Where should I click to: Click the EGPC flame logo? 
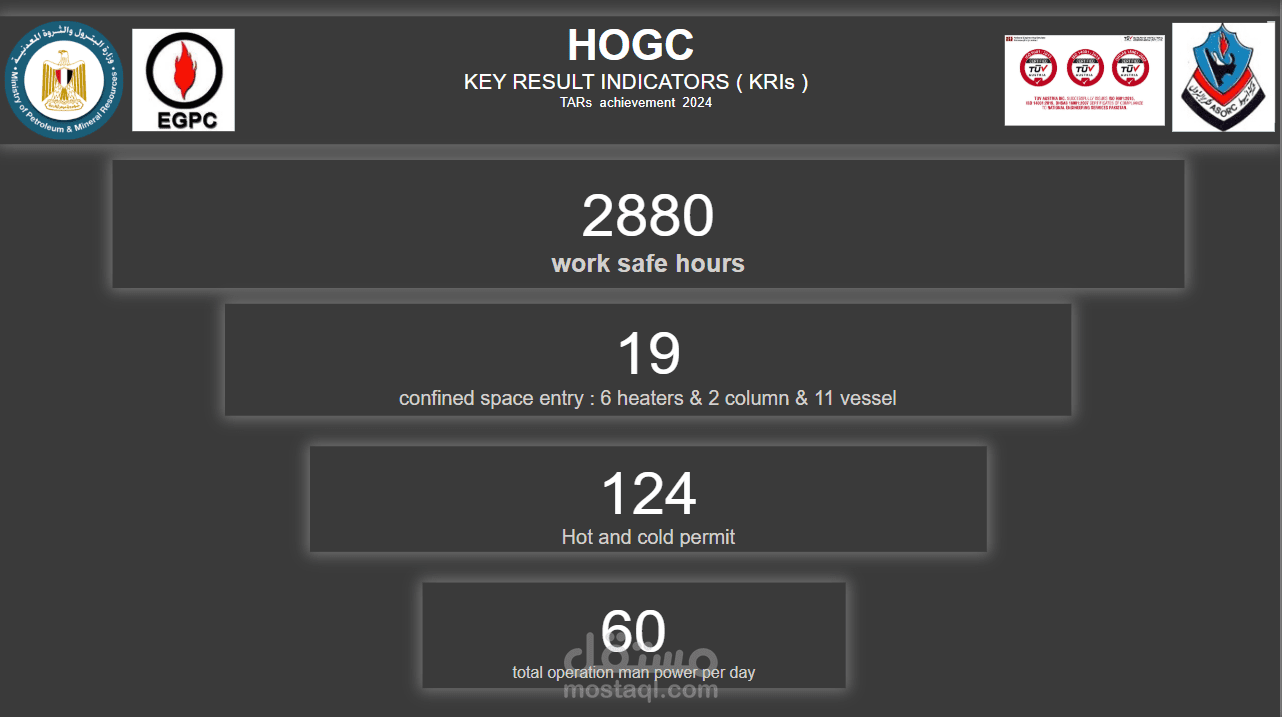pos(183,80)
